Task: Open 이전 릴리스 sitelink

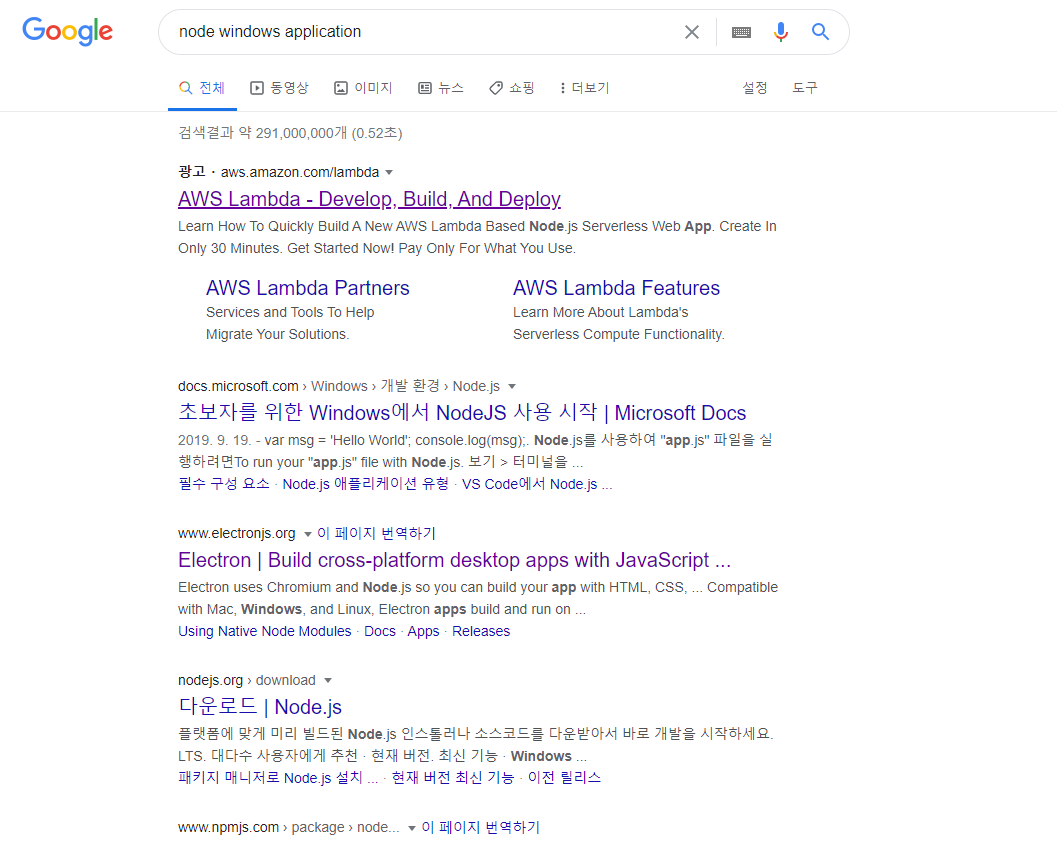Action: pyautogui.click(x=564, y=778)
